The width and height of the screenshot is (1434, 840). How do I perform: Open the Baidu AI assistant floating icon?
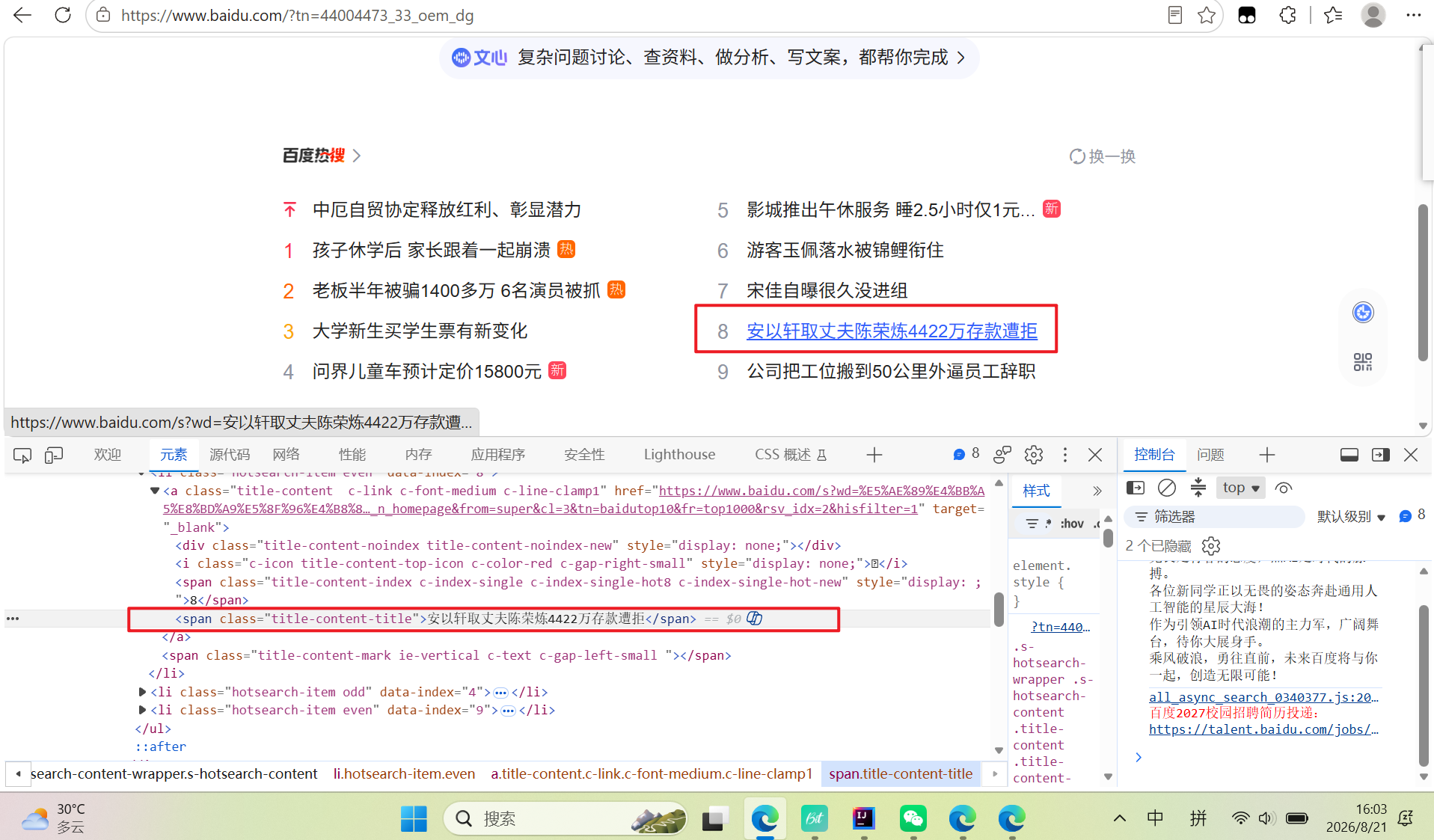(1363, 313)
